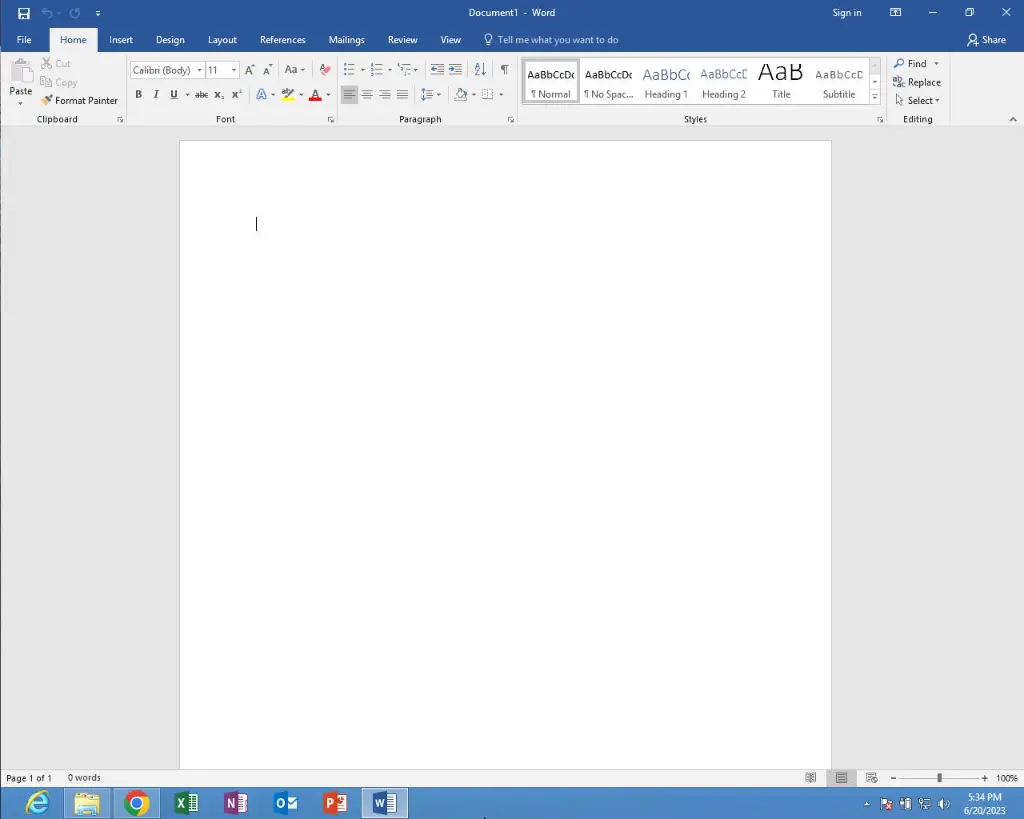Click Sign in link
This screenshot has height=819, width=1024.
tap(846, 13)
